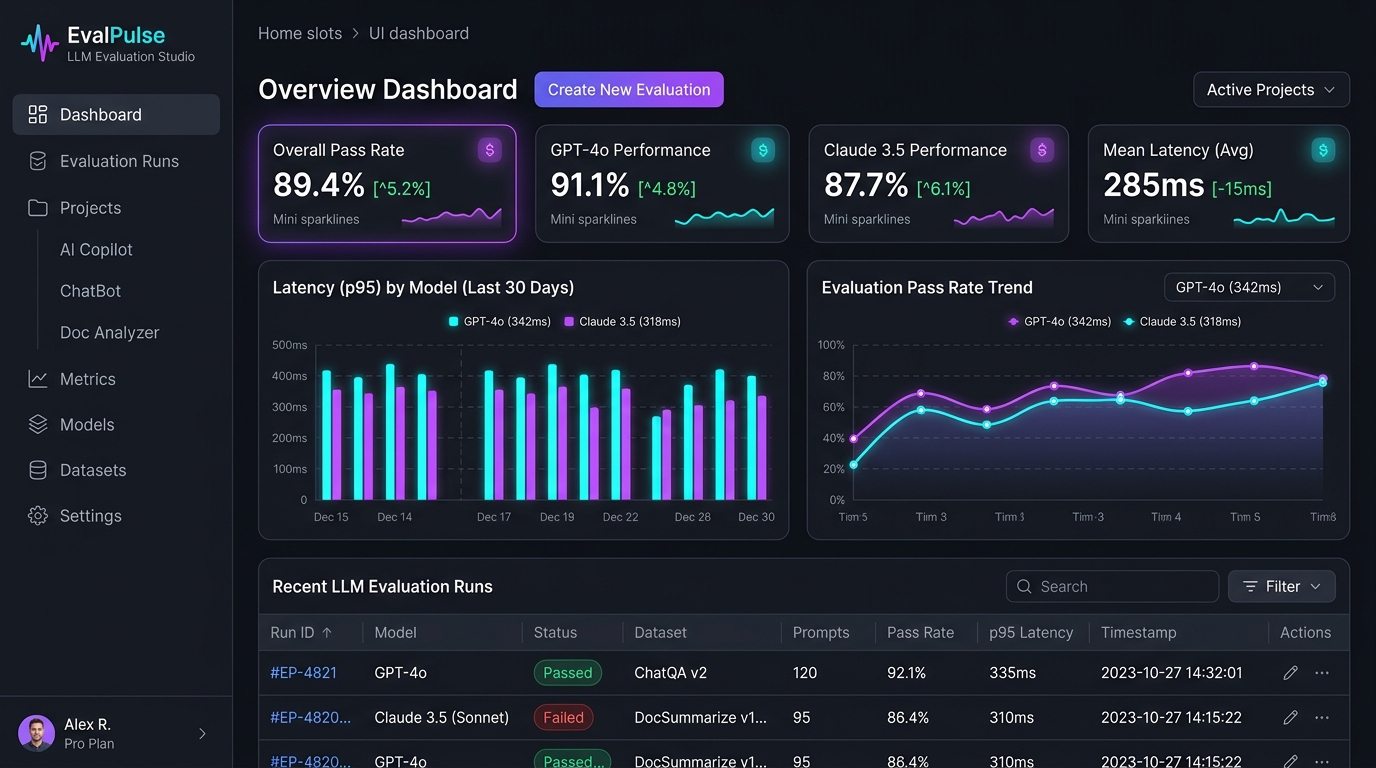Select the Overall Pass Rate card
1376x768 pixels.
pyautogui.click(x=387, y=184)
